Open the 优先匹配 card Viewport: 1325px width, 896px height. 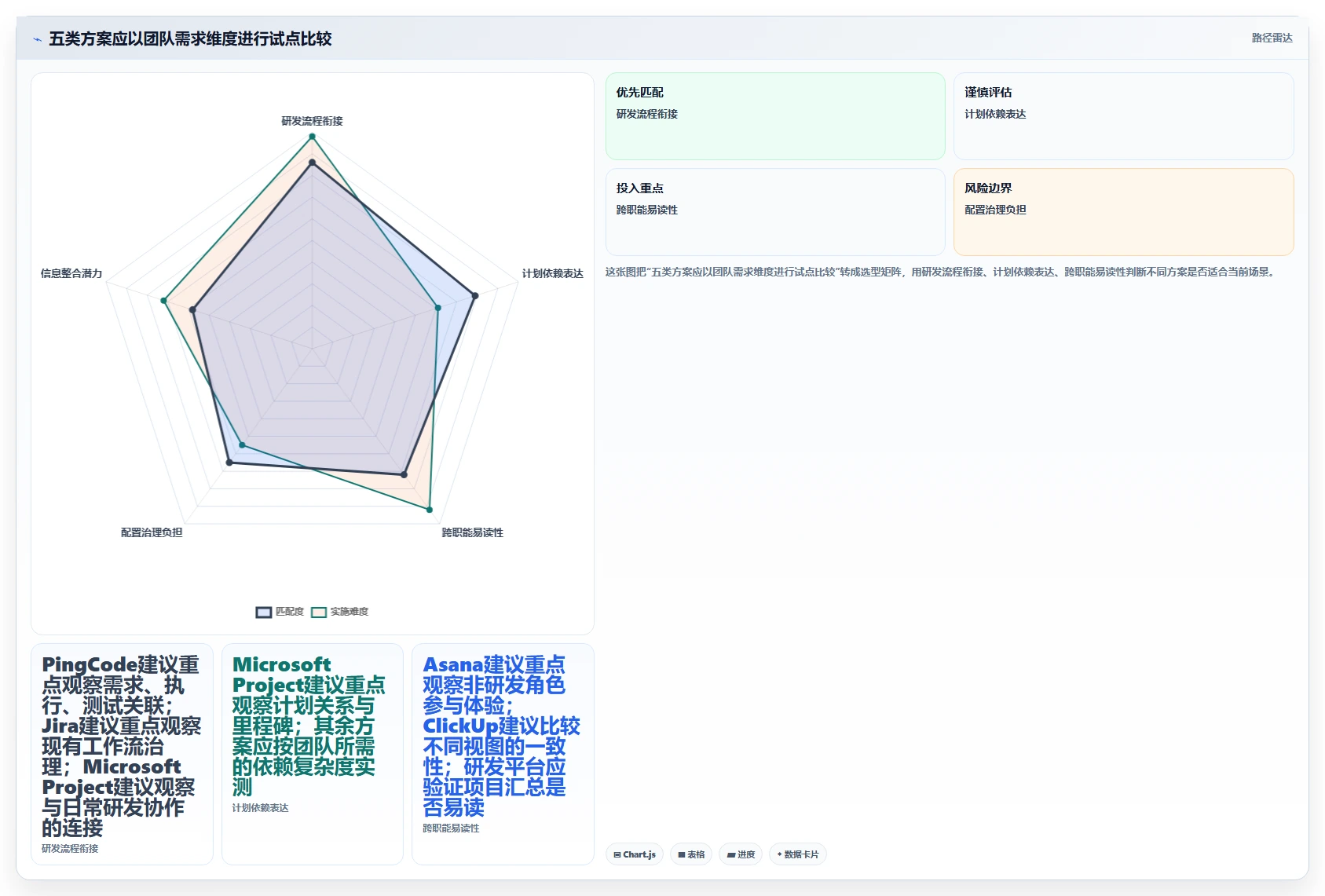[x=775, y=116]
